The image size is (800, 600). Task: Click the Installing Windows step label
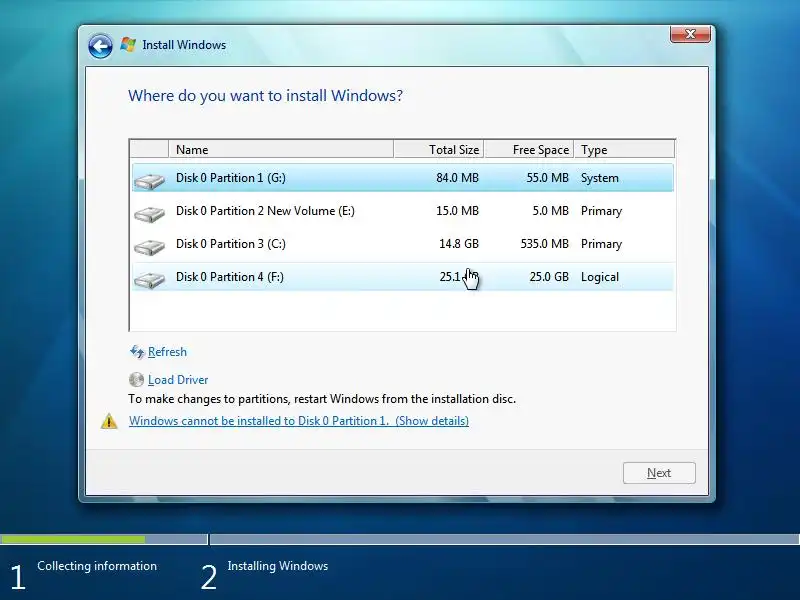tap(278, 566)
